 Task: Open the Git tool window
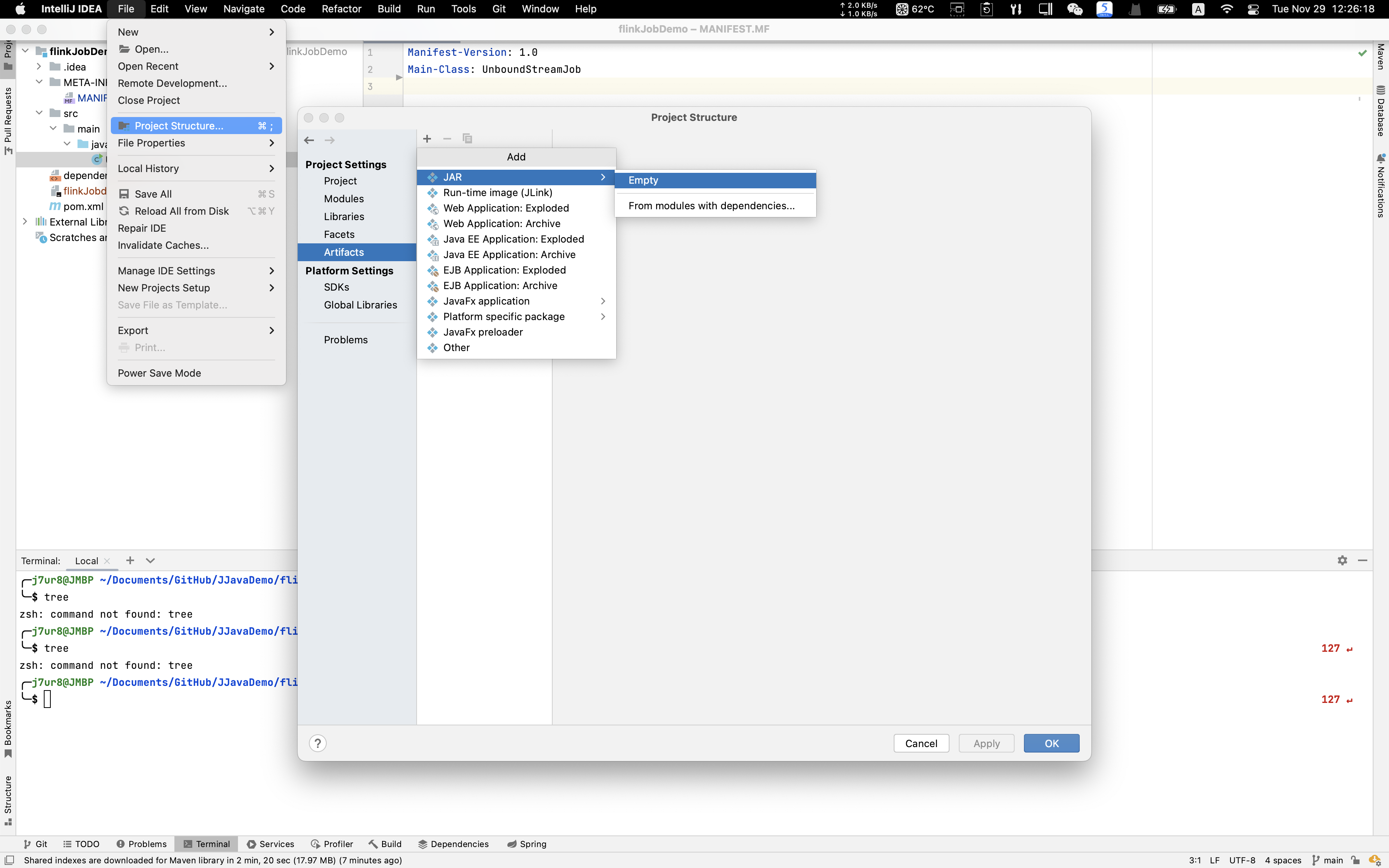[36, 844]
